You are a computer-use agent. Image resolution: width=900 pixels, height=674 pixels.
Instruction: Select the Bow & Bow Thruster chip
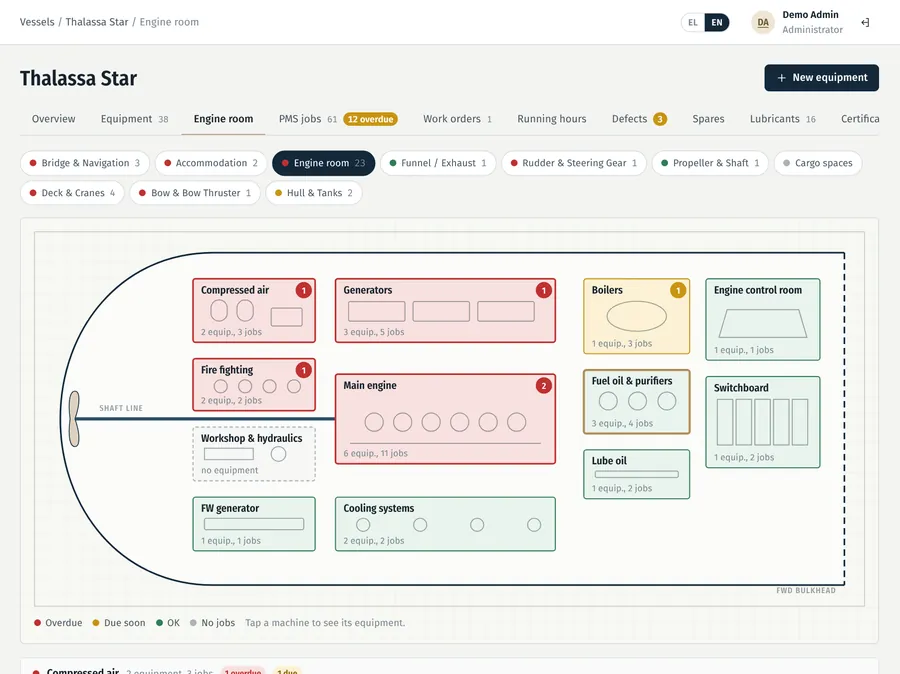(195, 193)
